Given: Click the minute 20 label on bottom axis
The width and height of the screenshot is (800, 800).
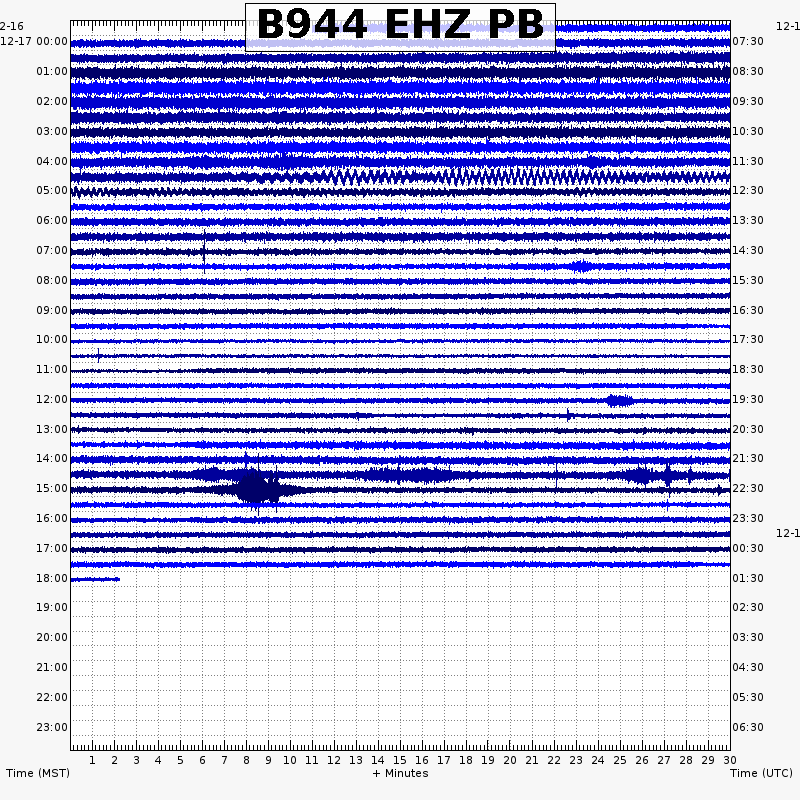Looking at the screenshot, I should pyautogui.click(x=510, y=760).
